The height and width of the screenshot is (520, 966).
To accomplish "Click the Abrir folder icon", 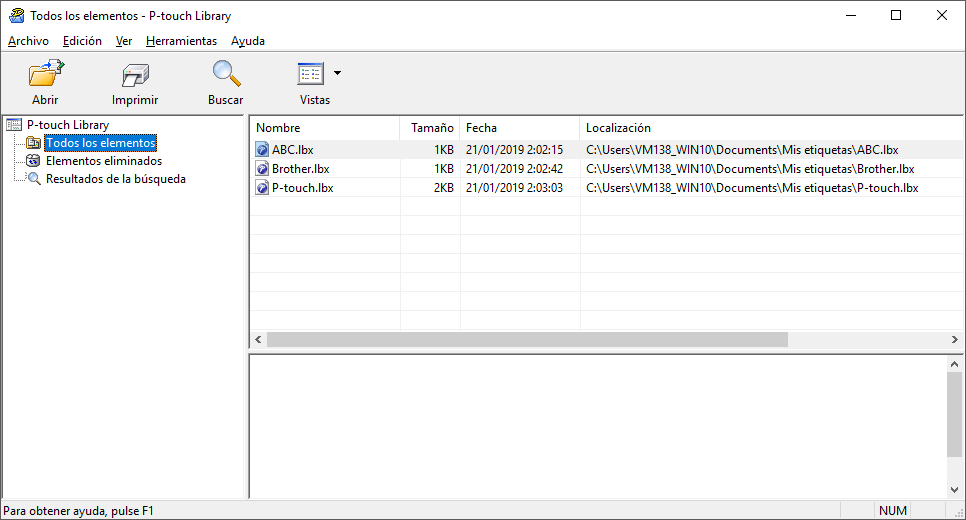I will [46, 74].
